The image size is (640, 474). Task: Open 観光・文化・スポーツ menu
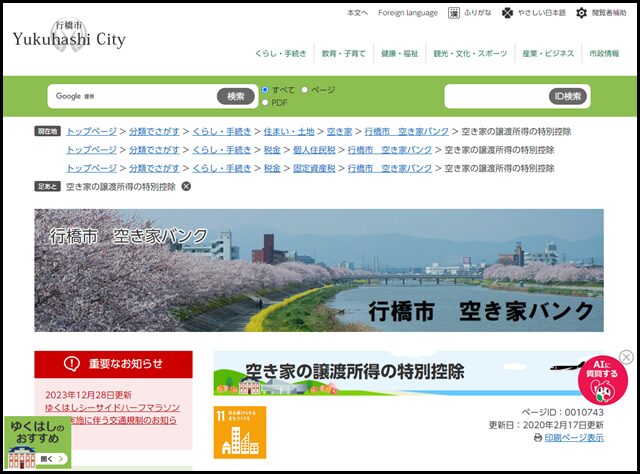click(470, 53)
